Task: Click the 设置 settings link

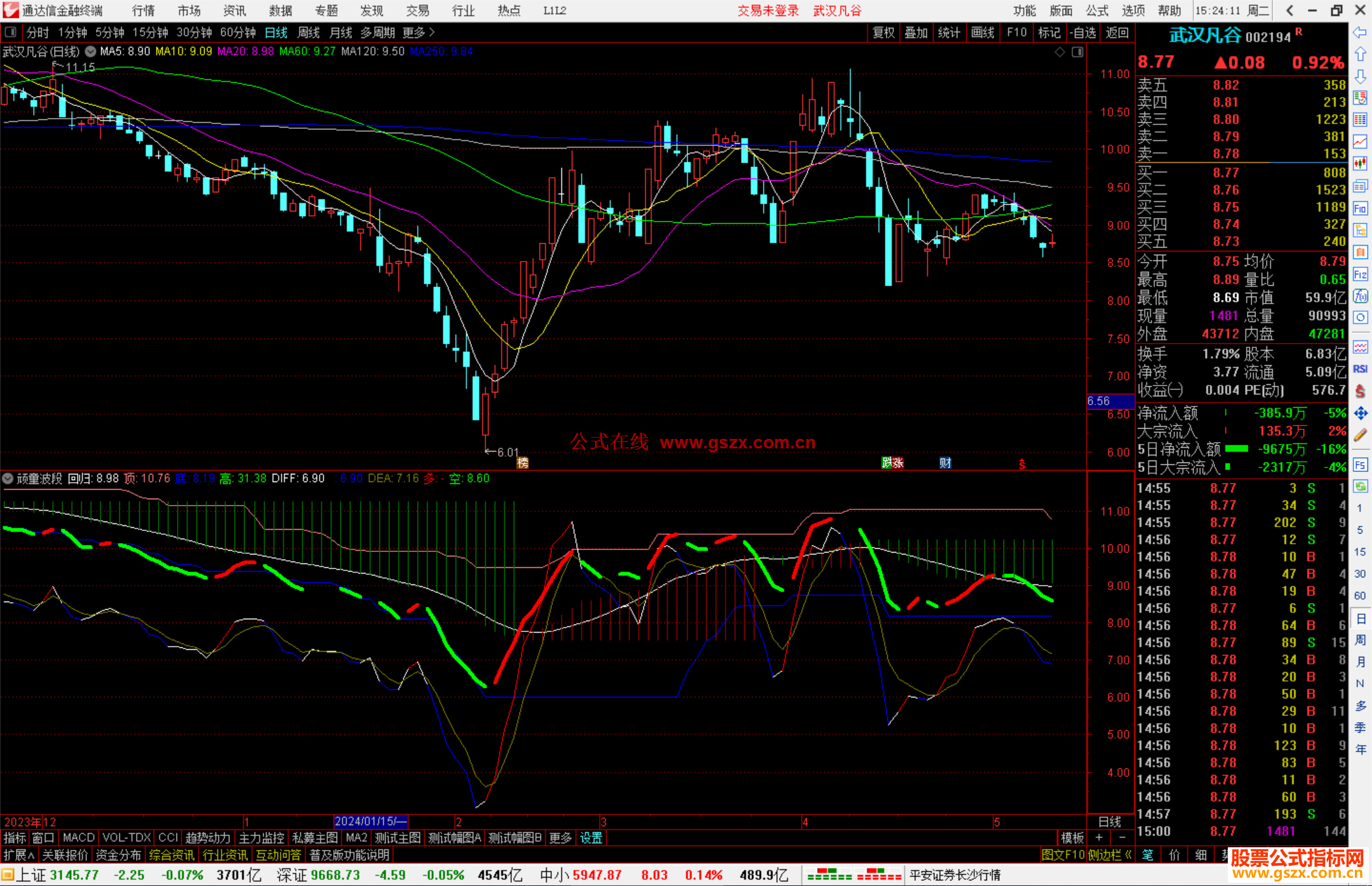Action: pyautogui.click(x=591, y=838)
